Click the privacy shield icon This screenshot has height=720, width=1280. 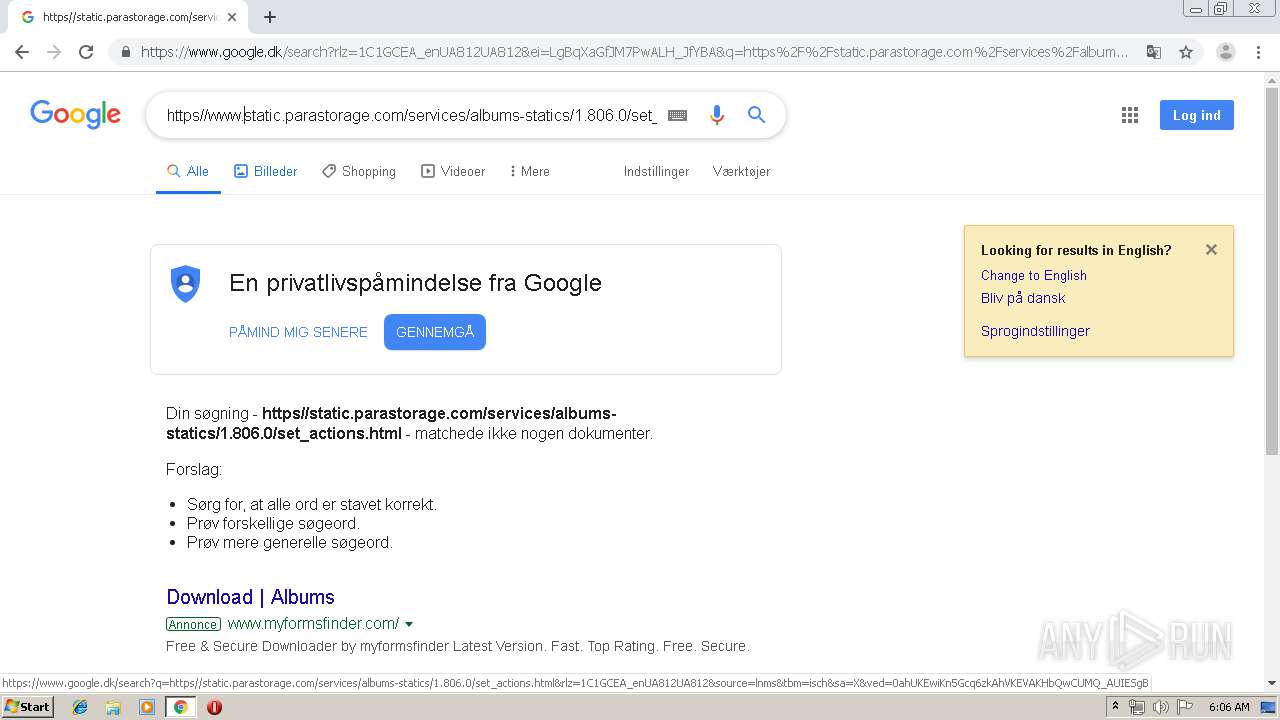pyautogui.click(x=186, y=284)
